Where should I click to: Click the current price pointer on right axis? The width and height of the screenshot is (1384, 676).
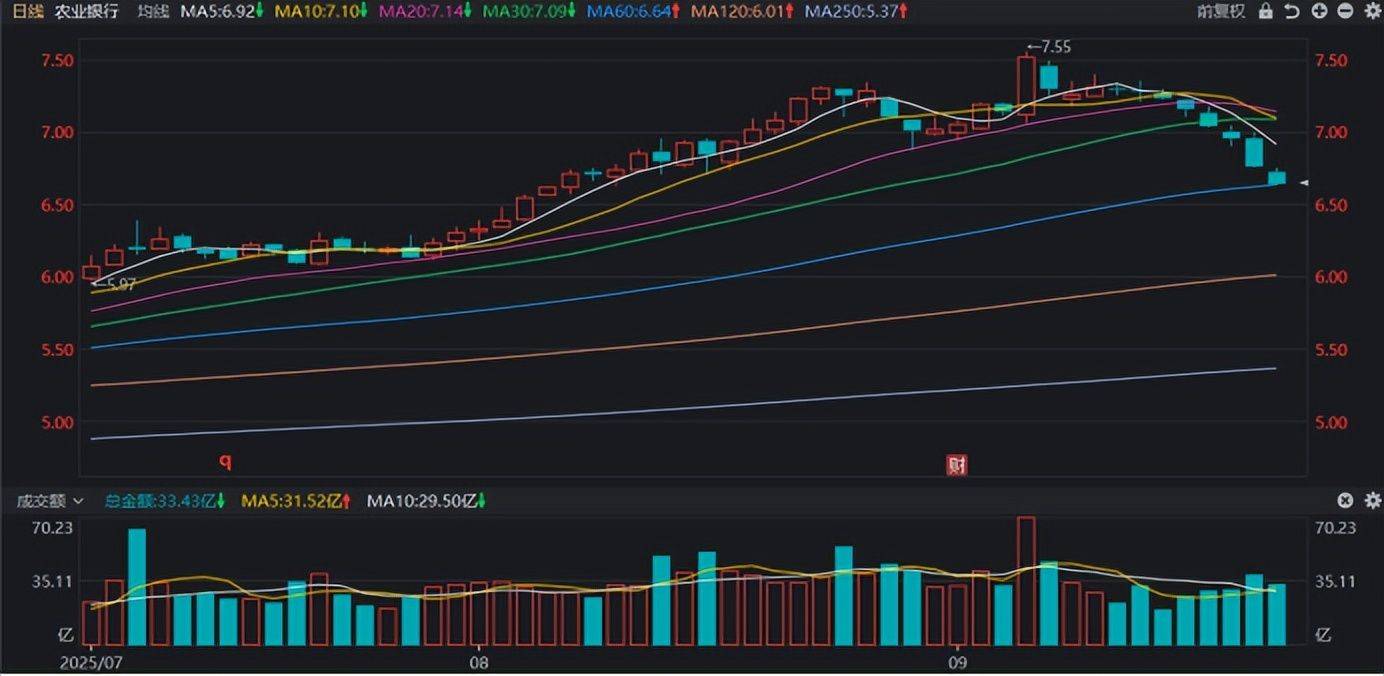pyautogui.click(x=1304, y=183)
